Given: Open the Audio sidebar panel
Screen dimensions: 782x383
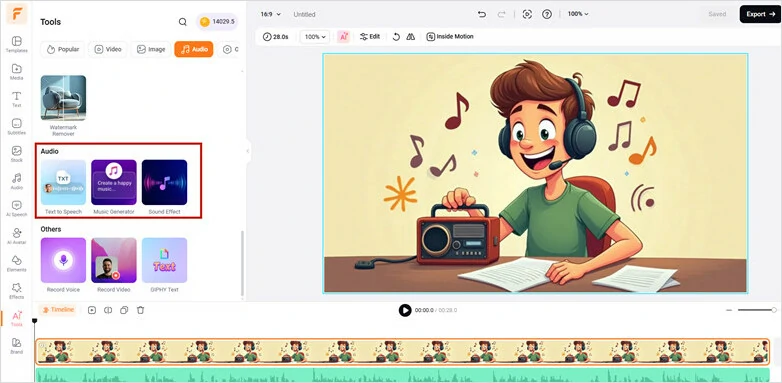Looking at the screenshot, I should [x=16, y=182].
